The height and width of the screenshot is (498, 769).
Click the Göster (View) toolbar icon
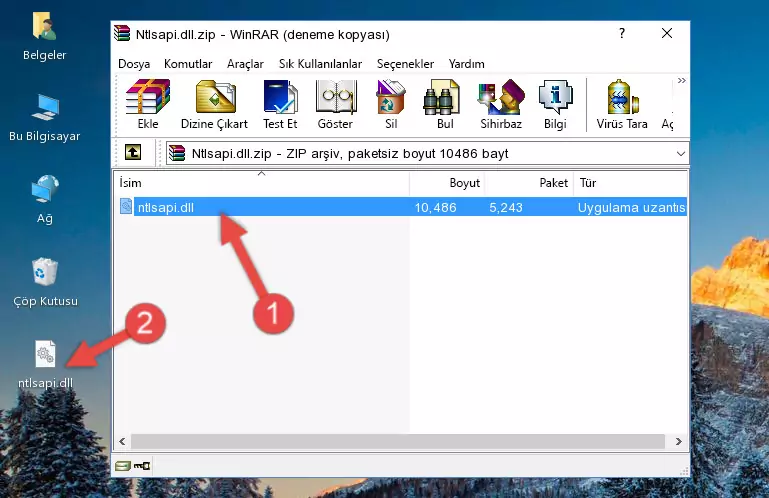tap(335, 104)
